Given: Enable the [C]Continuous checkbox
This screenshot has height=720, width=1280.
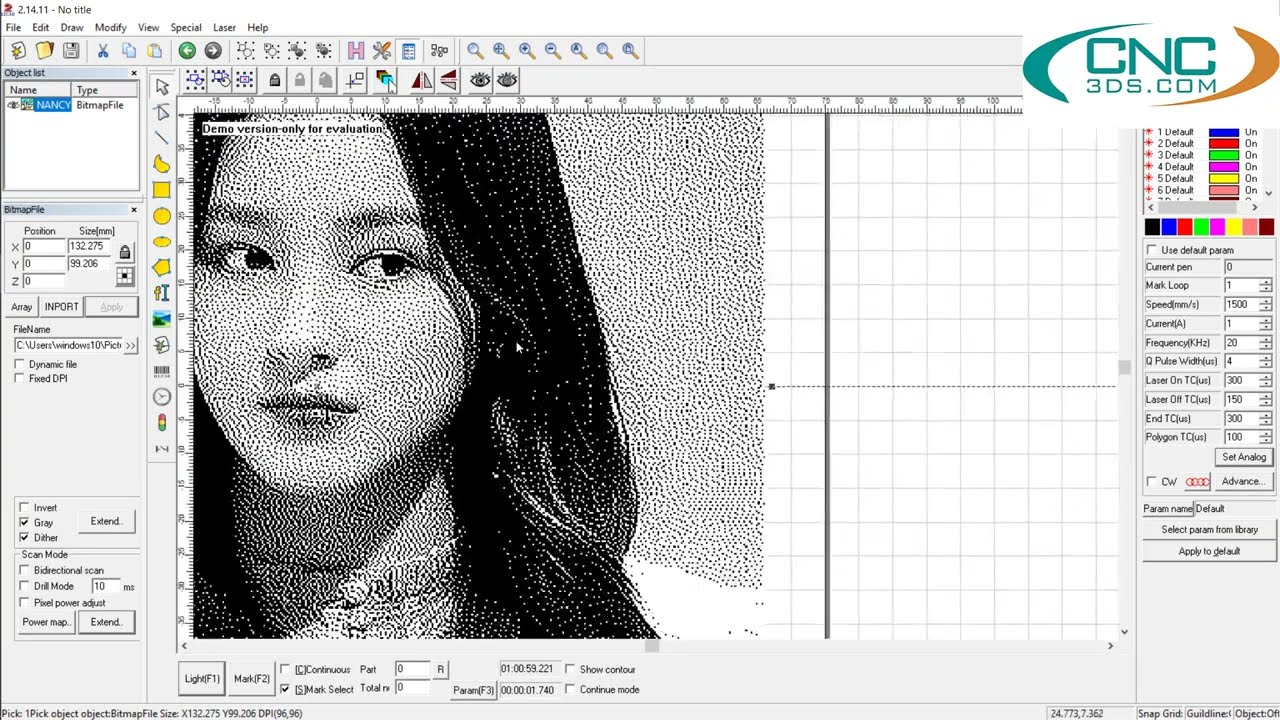Looking at the screenshot, I should click(x=286, y=670).
